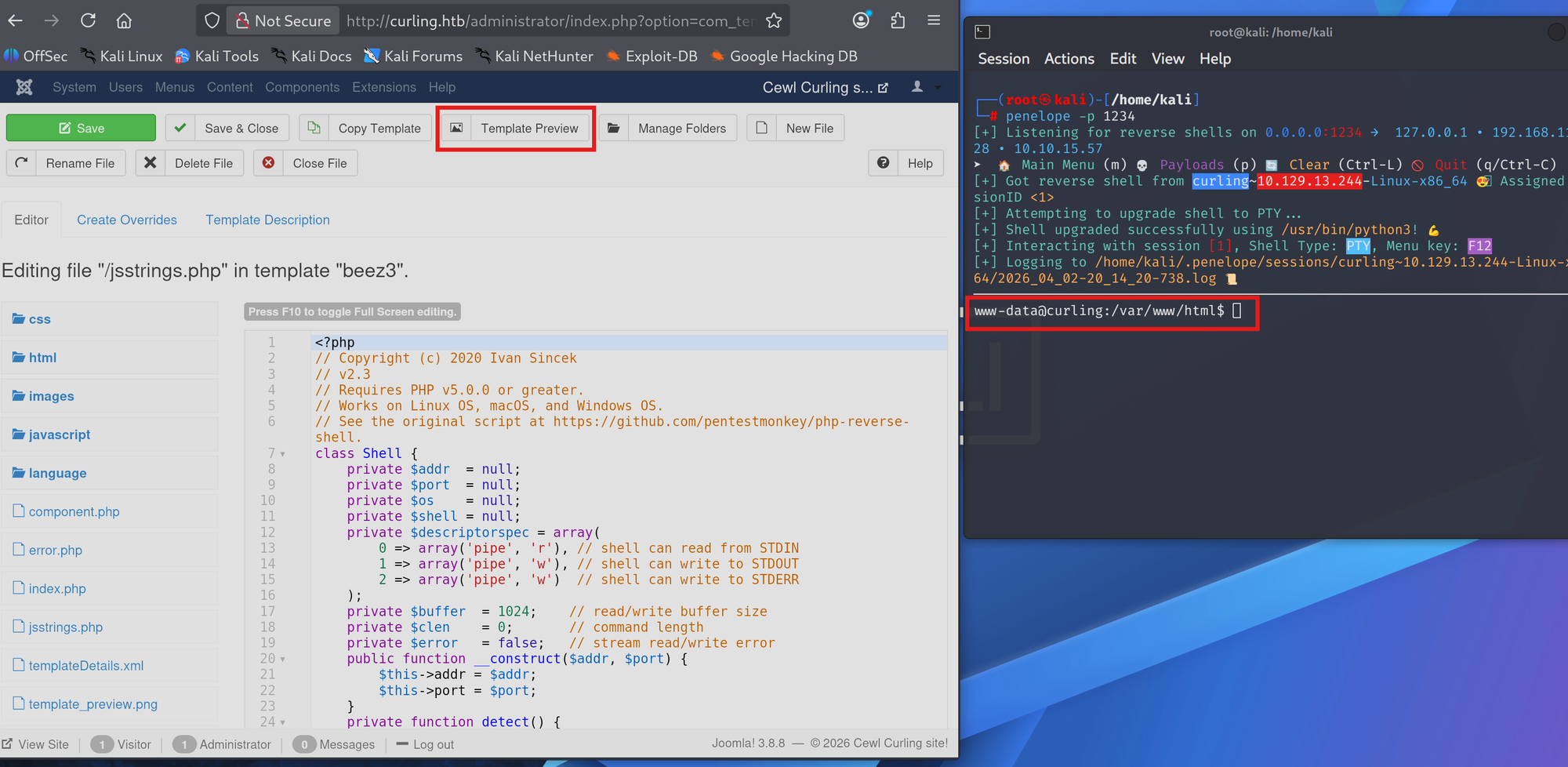Open terminal Session menu
The width and height of the screenshot is (1568, 767).
pyautogui.click(x=1004, y=59)
